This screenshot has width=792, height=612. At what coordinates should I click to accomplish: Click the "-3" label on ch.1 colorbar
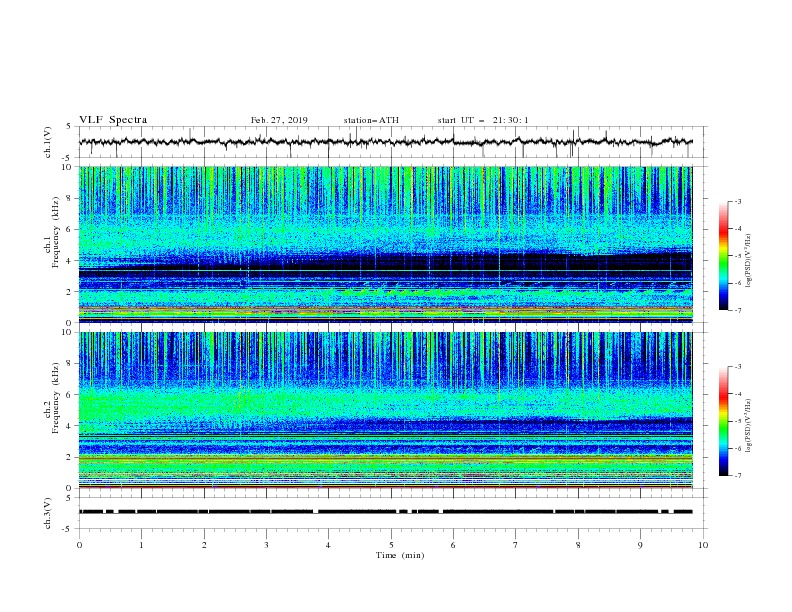click(x=737, y=201)
